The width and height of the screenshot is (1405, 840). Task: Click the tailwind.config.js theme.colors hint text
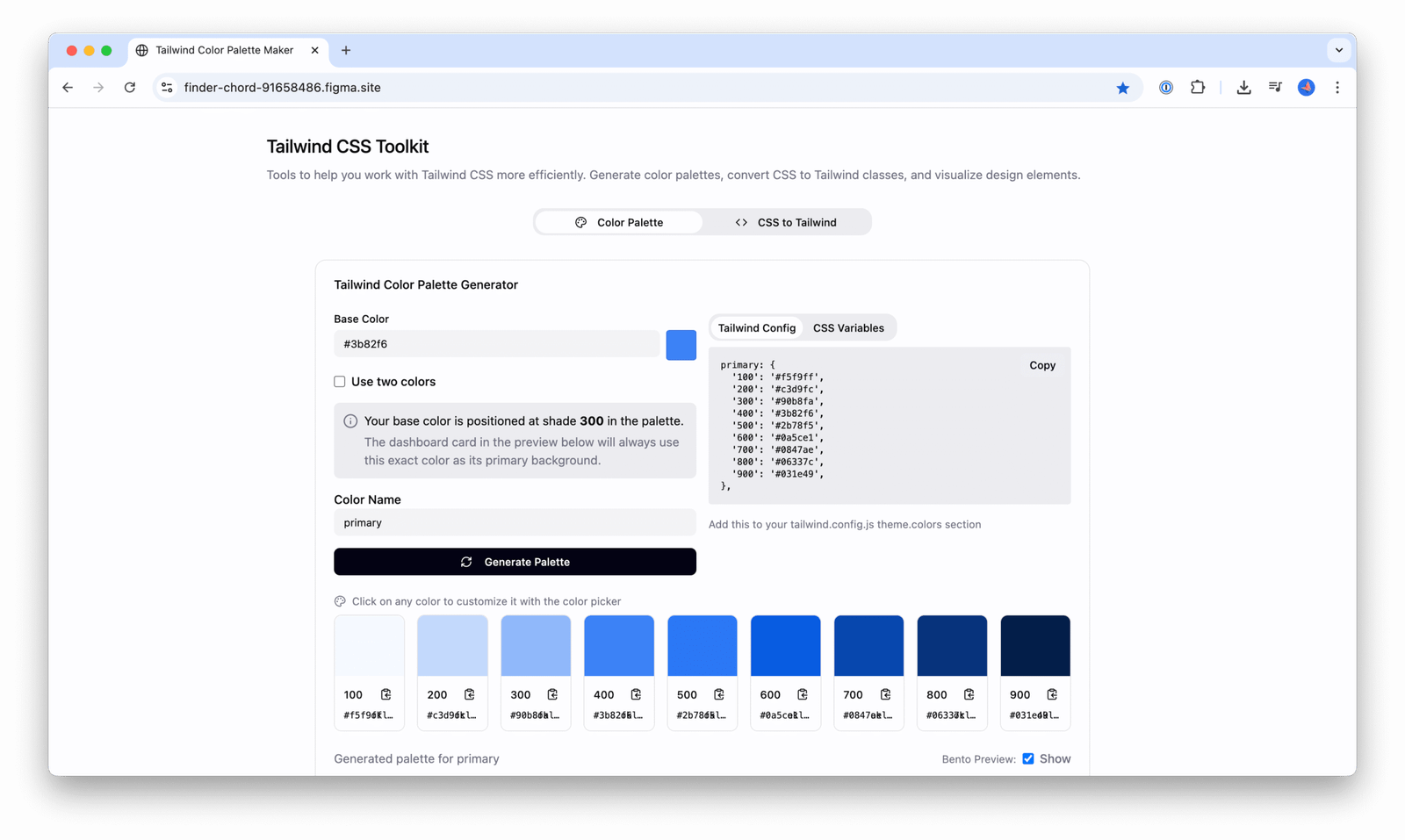click(845, 524)
